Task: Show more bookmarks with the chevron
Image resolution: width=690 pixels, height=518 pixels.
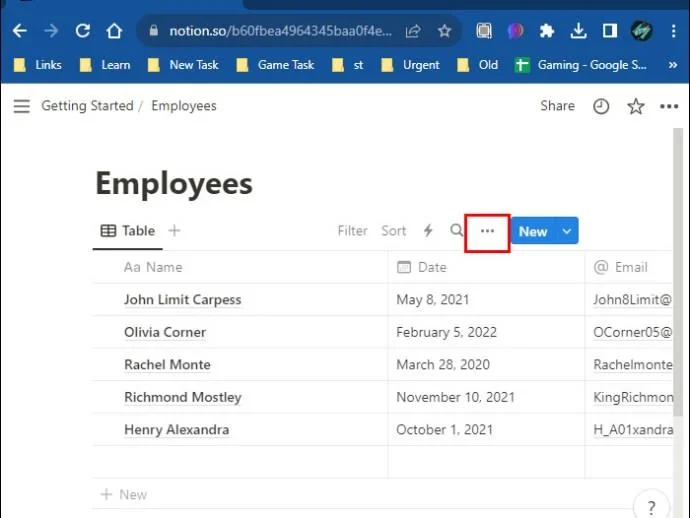Action: pyautogui.click(x=672, y=65)
